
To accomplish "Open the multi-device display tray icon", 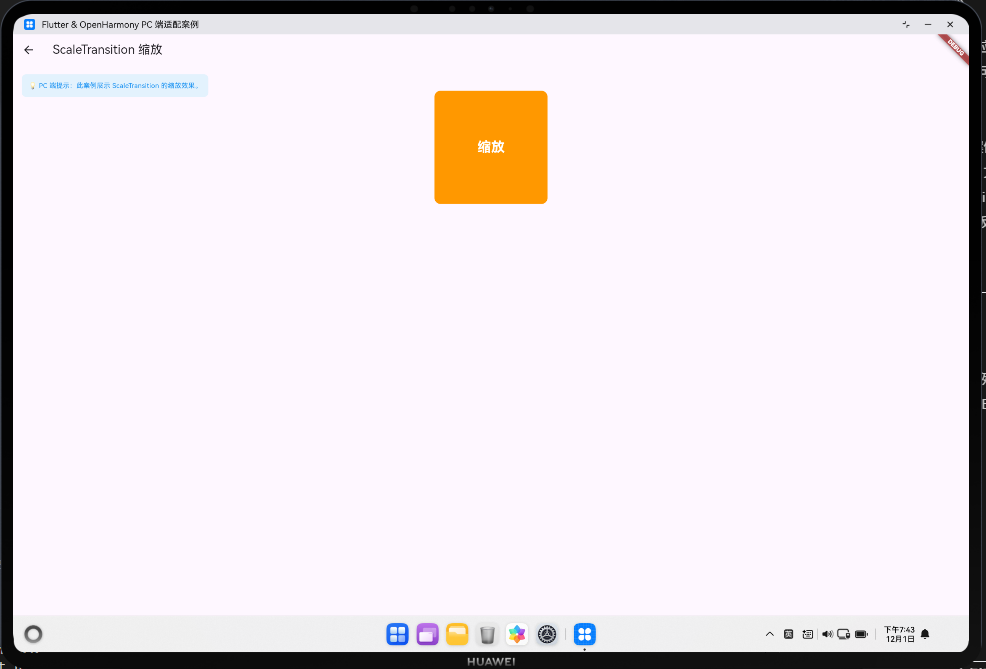I will 844,634.
